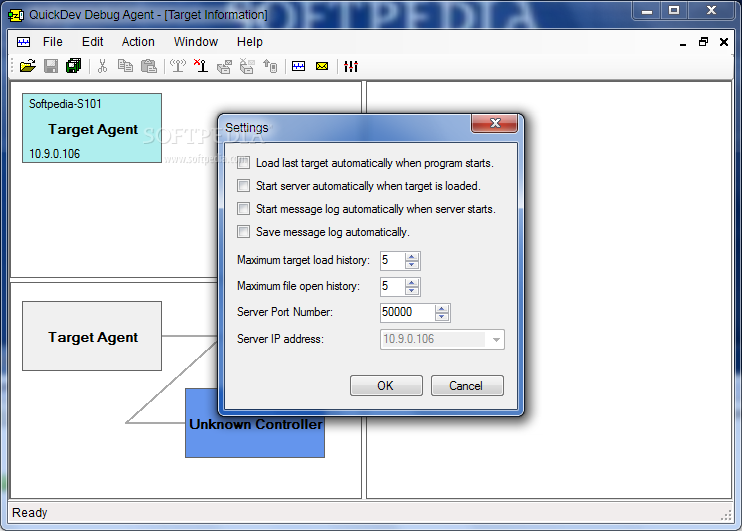
Task: Decrease maximum file open history value
Action: pos(412,291)
